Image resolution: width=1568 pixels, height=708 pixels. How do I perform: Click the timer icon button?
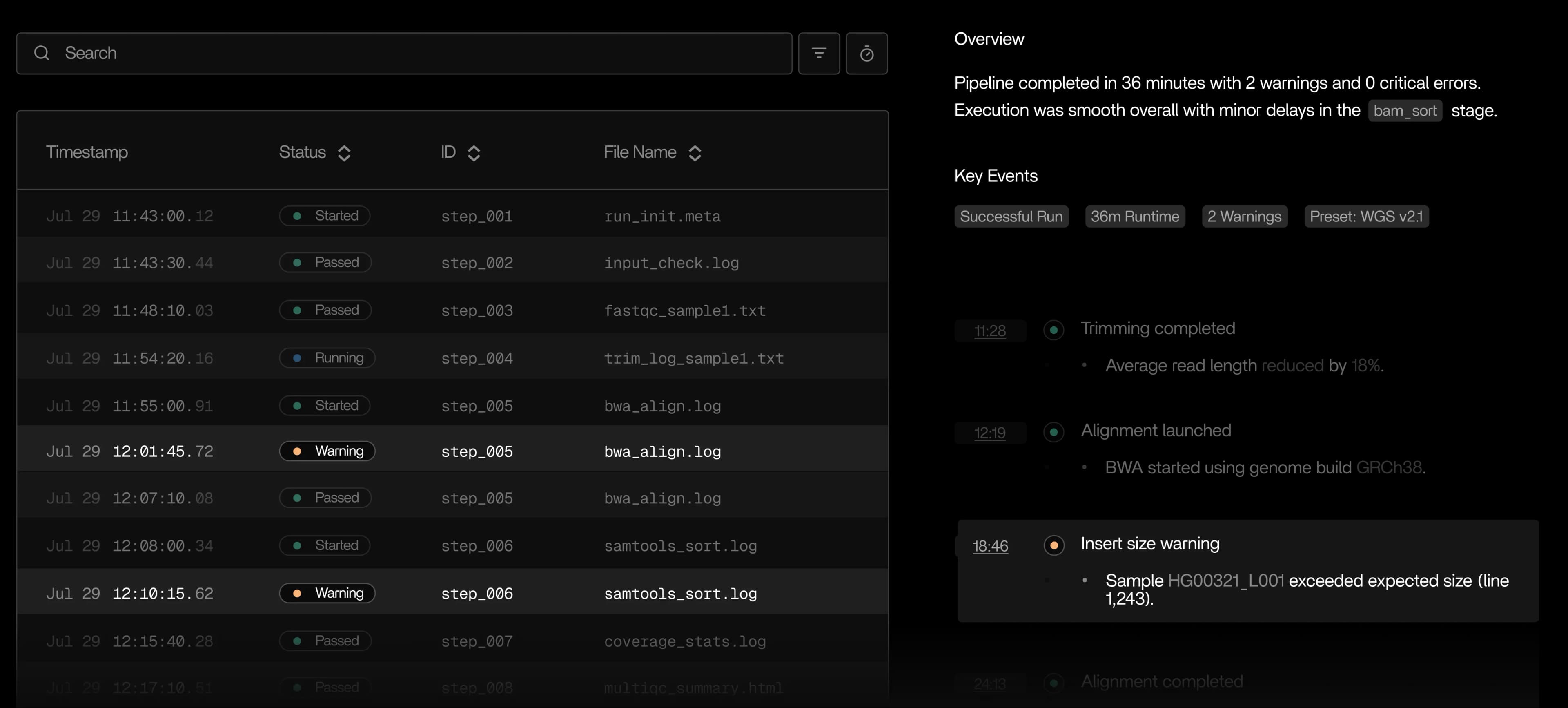click(x=866, y=54)
